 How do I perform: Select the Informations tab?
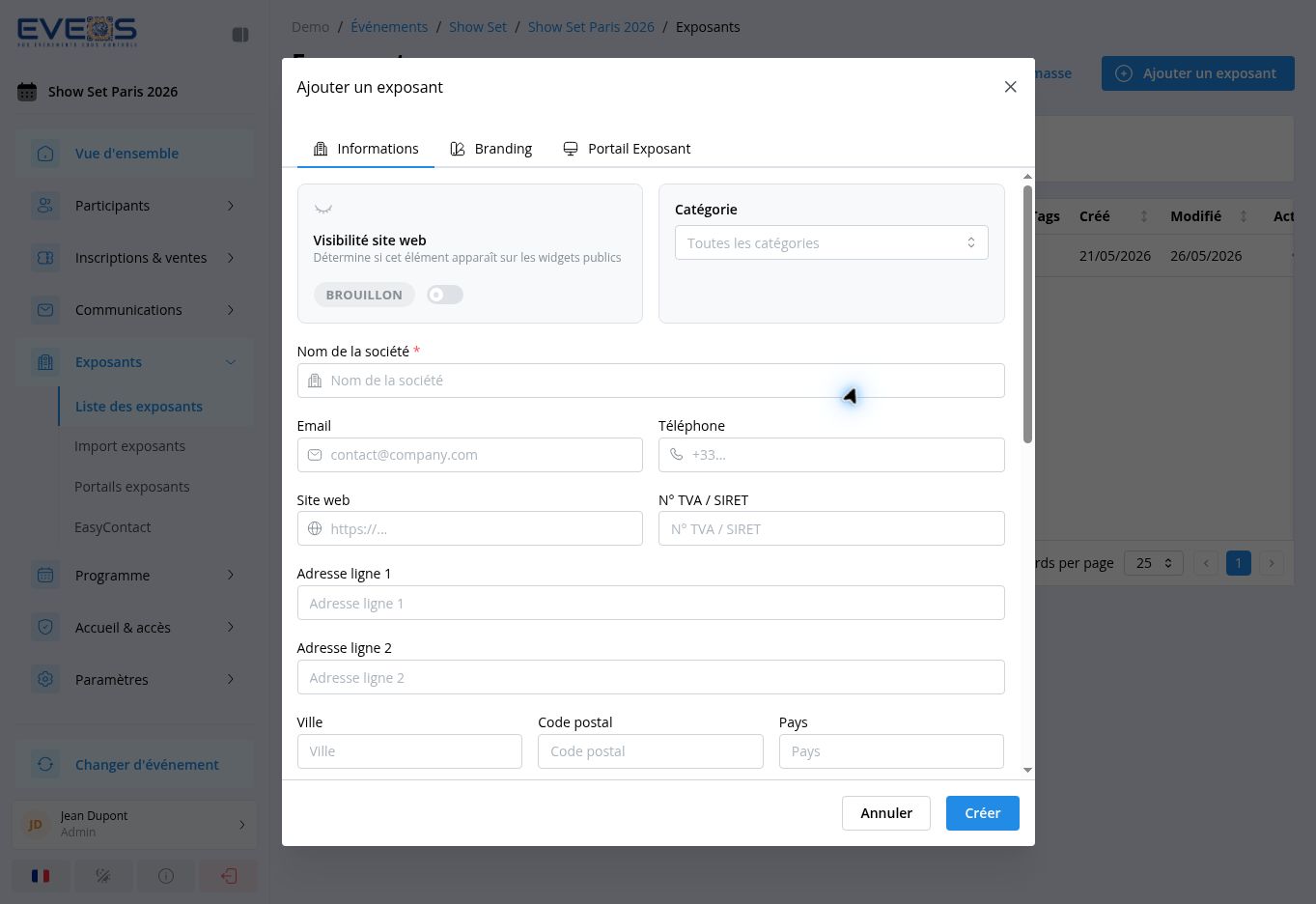point(366,149)
